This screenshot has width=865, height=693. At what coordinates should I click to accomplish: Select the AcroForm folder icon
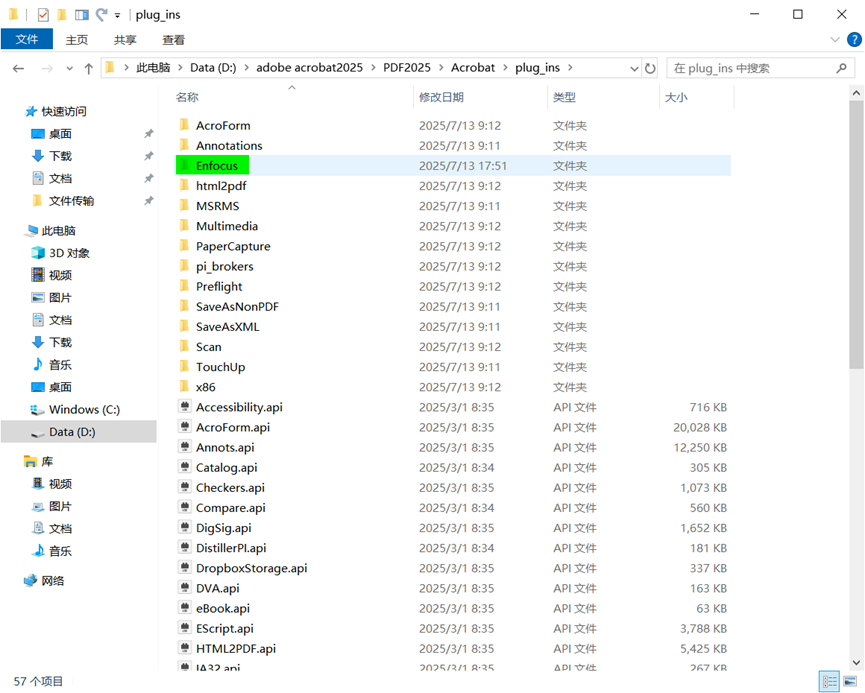coord(184,125)
